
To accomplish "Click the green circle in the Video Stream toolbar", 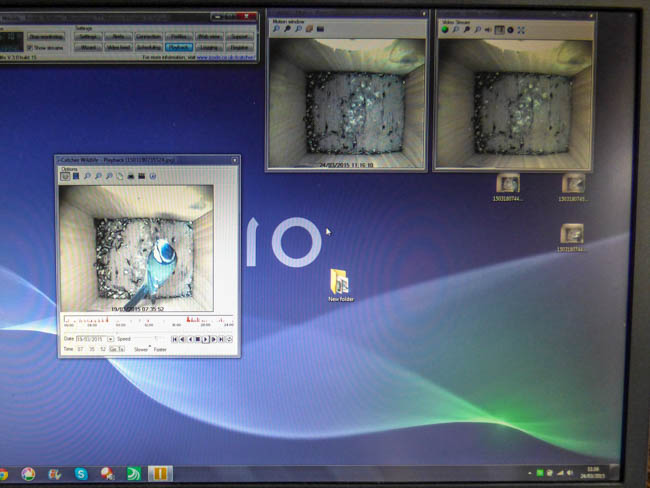I will click(445, 30).
